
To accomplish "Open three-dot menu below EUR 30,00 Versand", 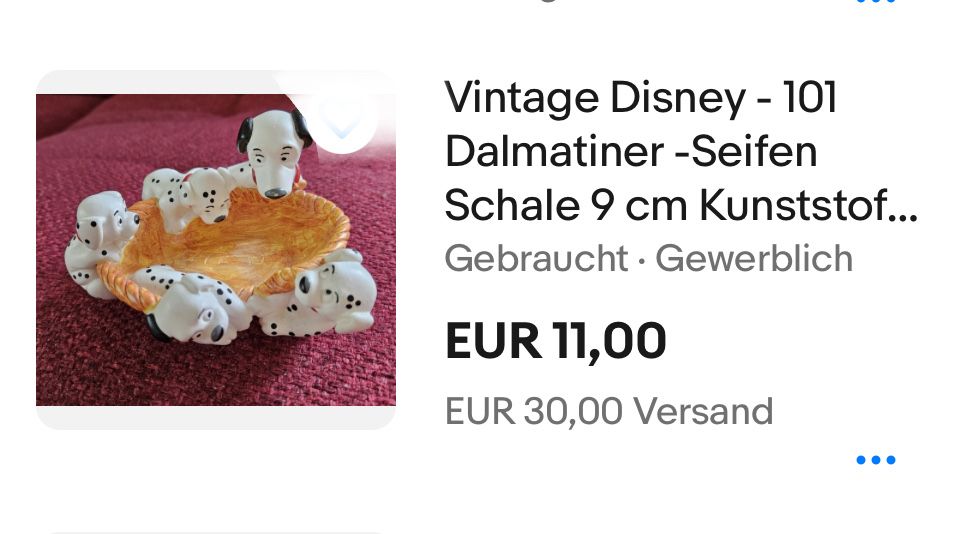I will (876, 460).
